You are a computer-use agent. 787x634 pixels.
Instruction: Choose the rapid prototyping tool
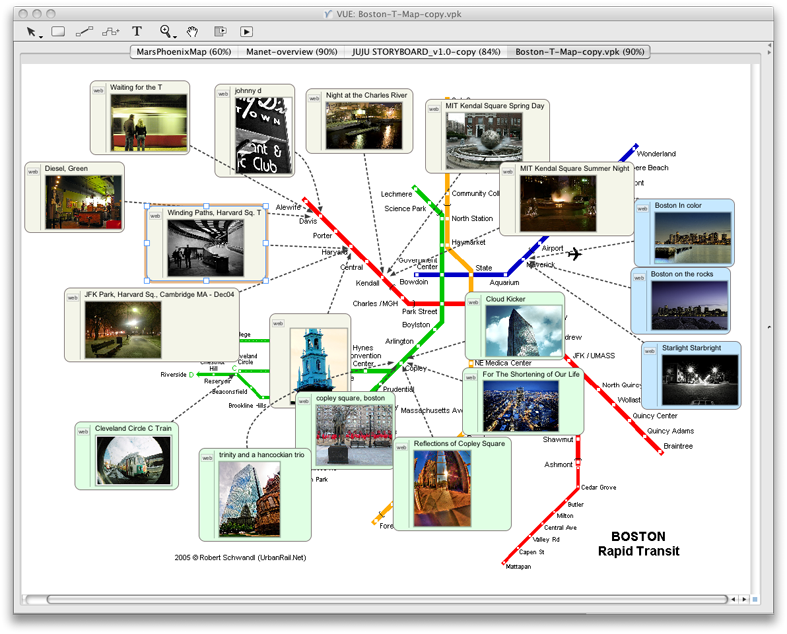(x=111, y=32)
